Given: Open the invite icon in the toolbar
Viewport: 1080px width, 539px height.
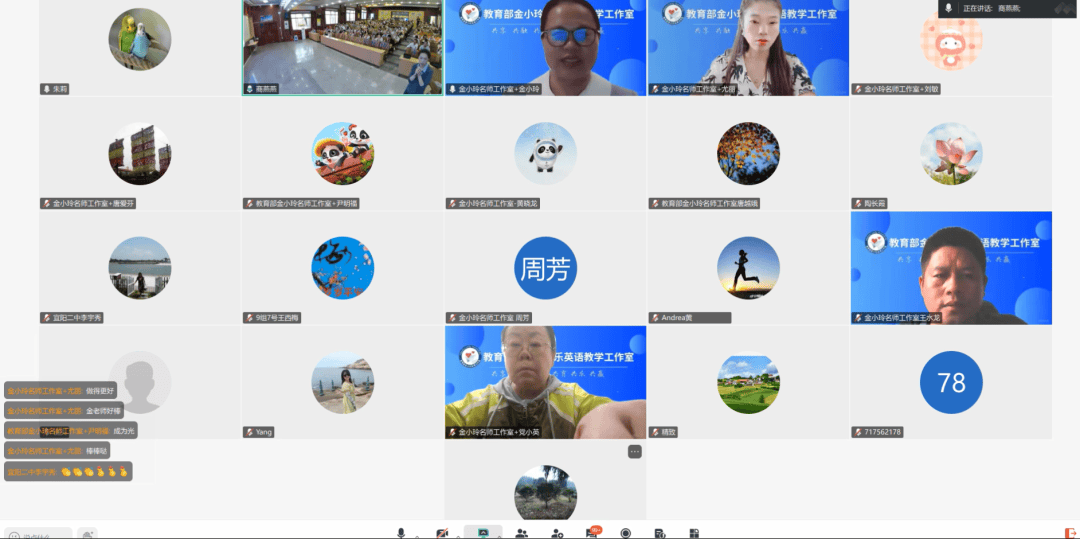Looking at the screenshot, I should pos(558,533).
